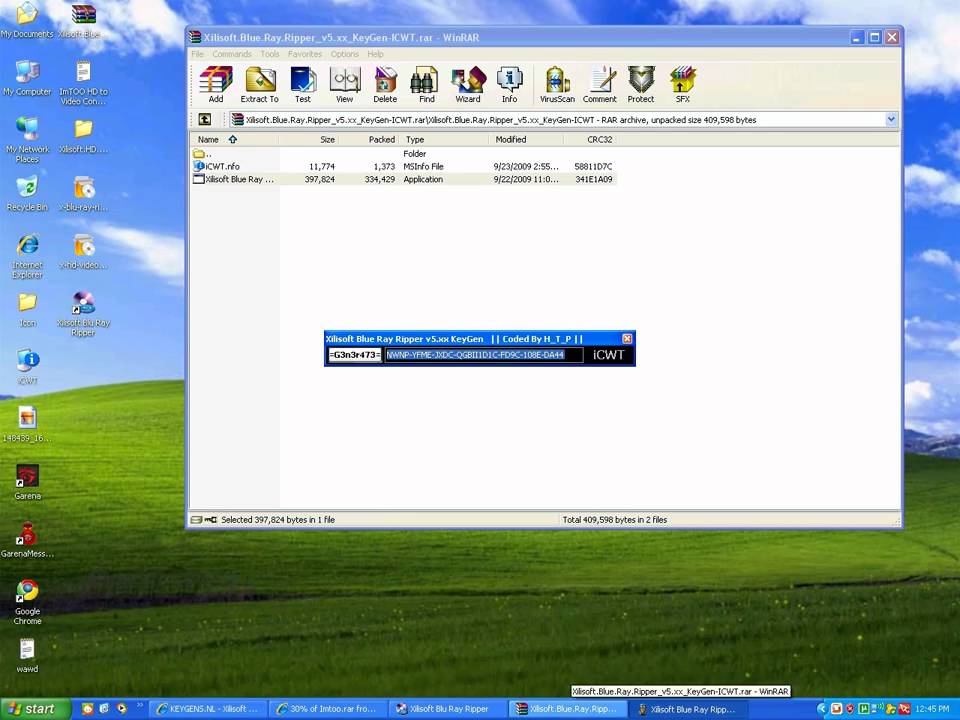The width and height of the screenshot is (960, 720).
Task: Sort by the Modified column header
Action: click(x=526, y=140)
